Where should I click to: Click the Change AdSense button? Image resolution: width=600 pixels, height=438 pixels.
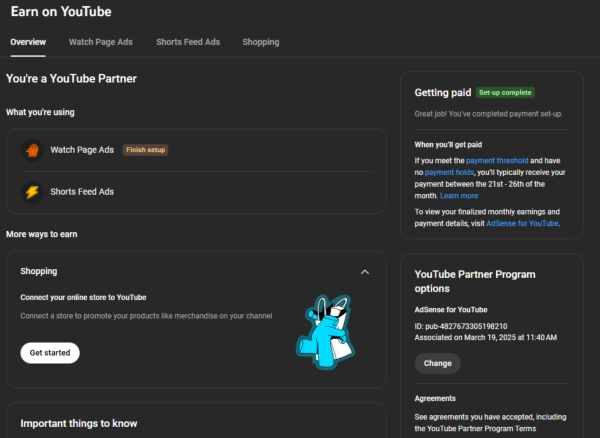pyautogui.click(x=437, y=363)
